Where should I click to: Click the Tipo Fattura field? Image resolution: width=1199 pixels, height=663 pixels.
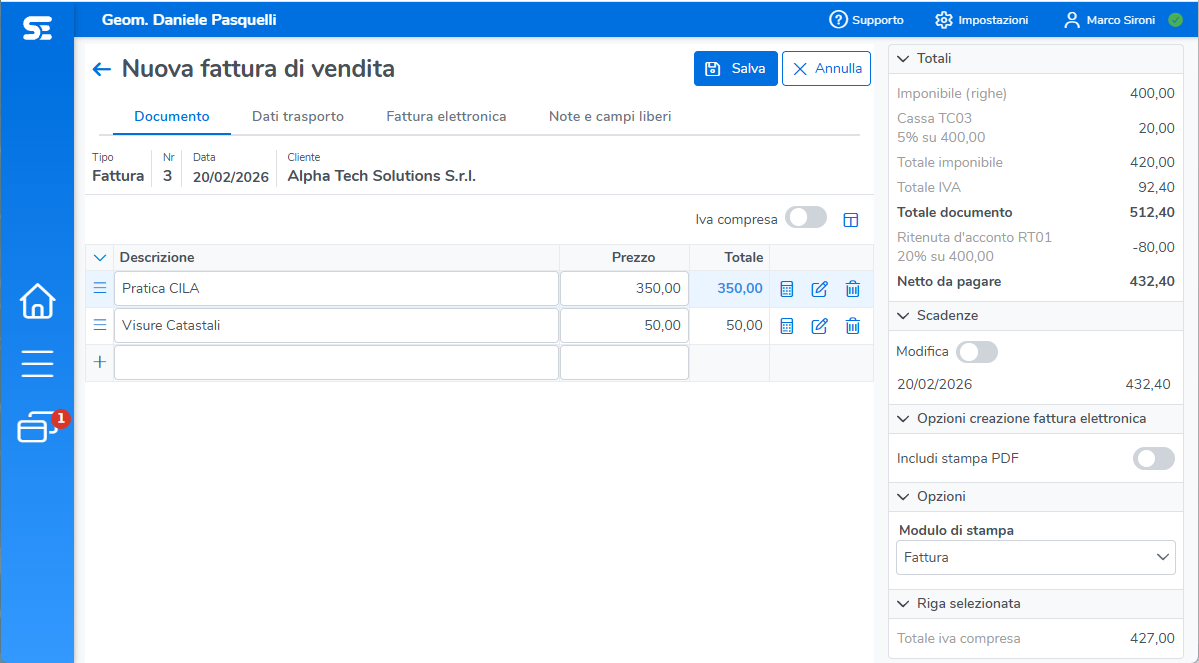pyautogui.click(x=118, y=168)
